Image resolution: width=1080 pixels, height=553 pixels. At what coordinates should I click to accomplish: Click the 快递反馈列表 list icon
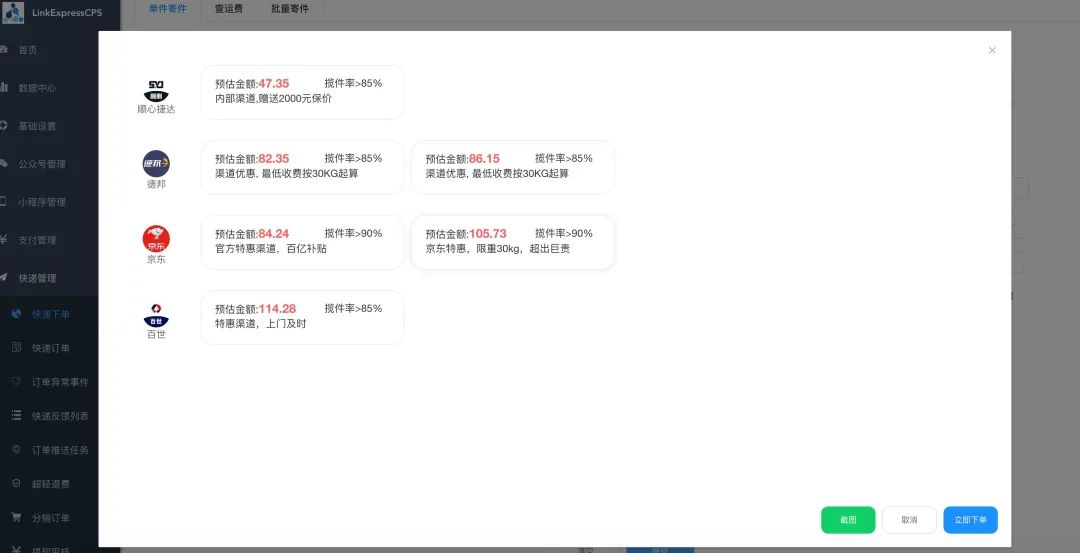coord(17,416)
